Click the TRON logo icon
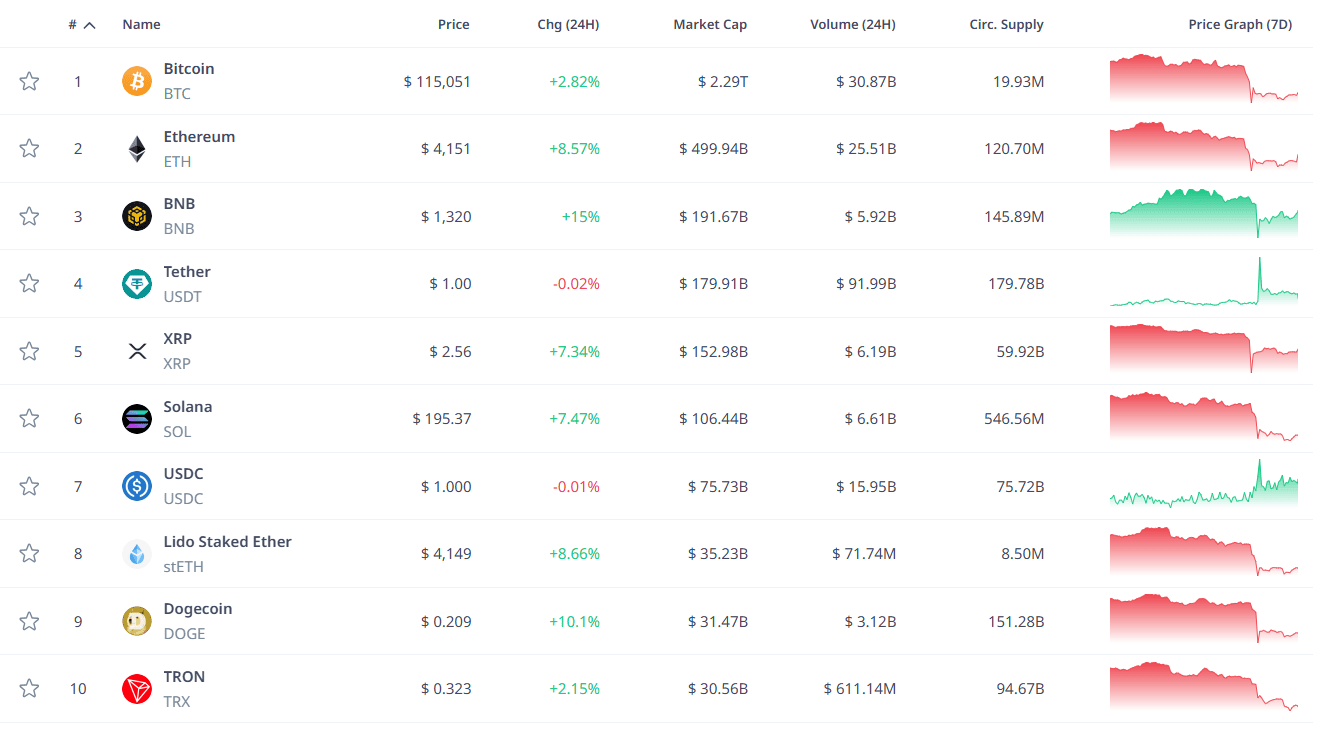 point(137,689)
